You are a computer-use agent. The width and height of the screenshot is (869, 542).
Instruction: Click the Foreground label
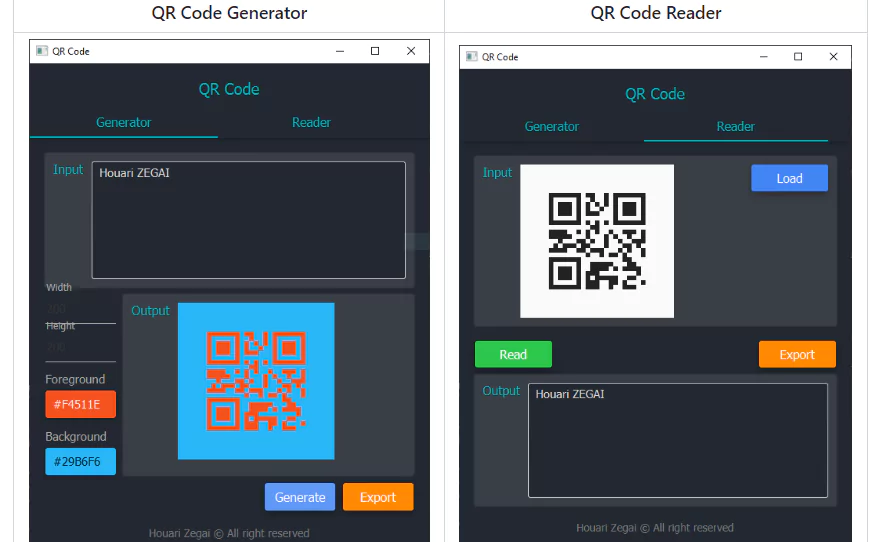click(x=75, y=380)
